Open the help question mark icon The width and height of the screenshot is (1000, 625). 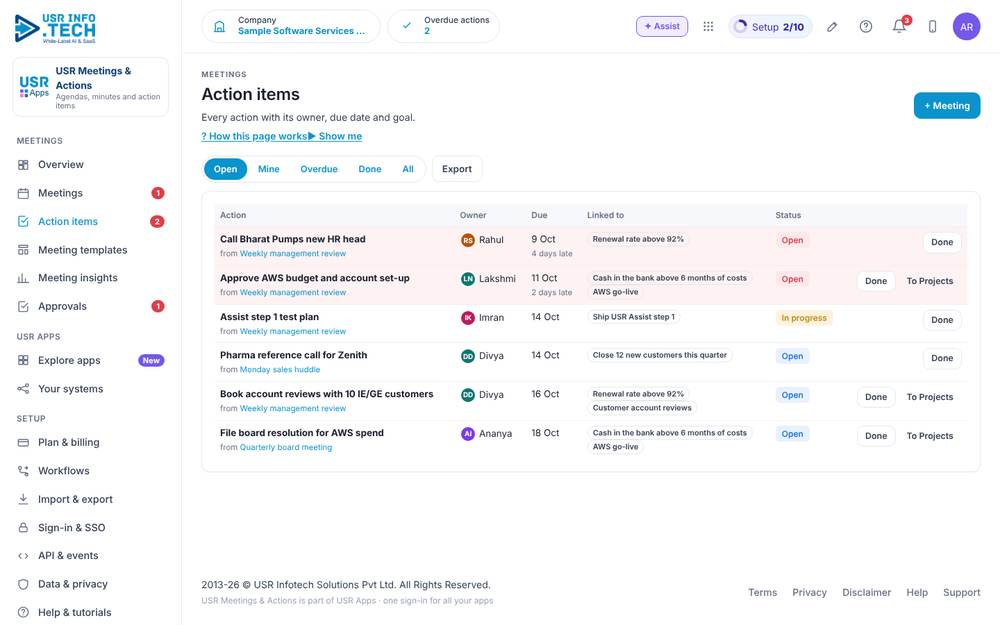(x=865, y=26)
